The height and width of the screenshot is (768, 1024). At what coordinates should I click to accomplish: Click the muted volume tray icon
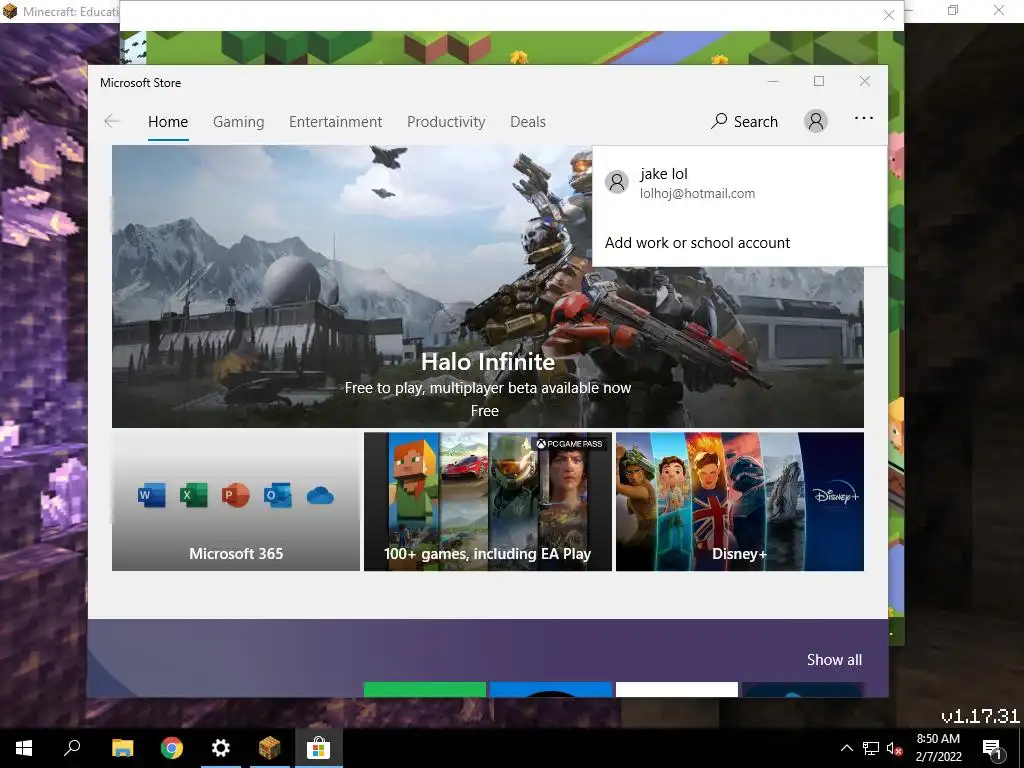click(x=894, y=748)
